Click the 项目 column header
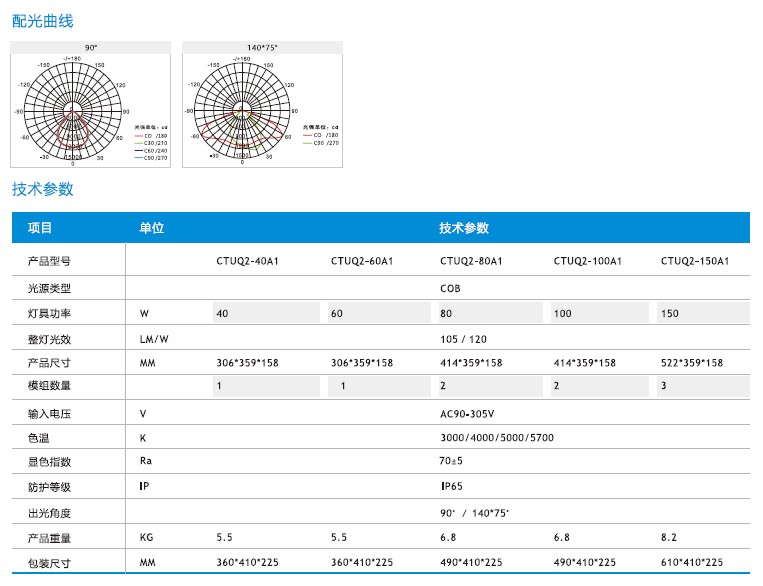 click(40, 228)
